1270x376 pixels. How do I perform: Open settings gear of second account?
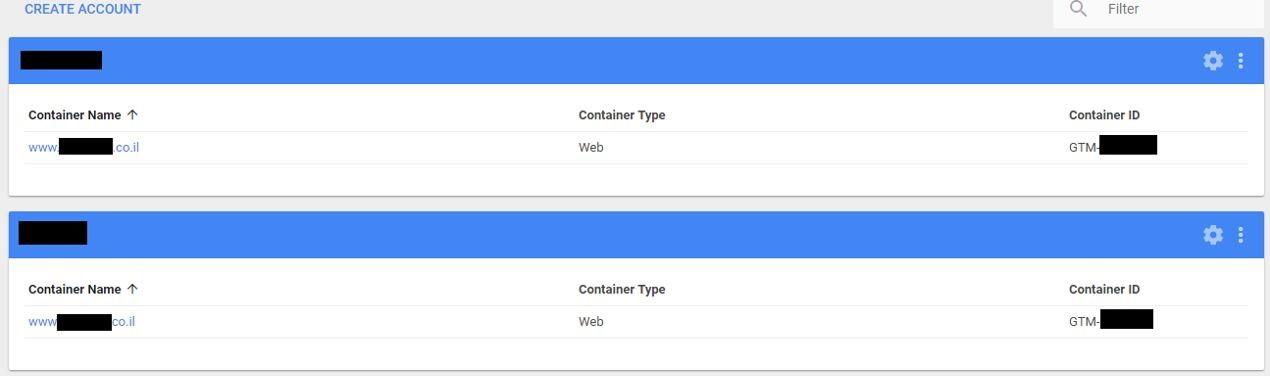tap(1213, 235)
